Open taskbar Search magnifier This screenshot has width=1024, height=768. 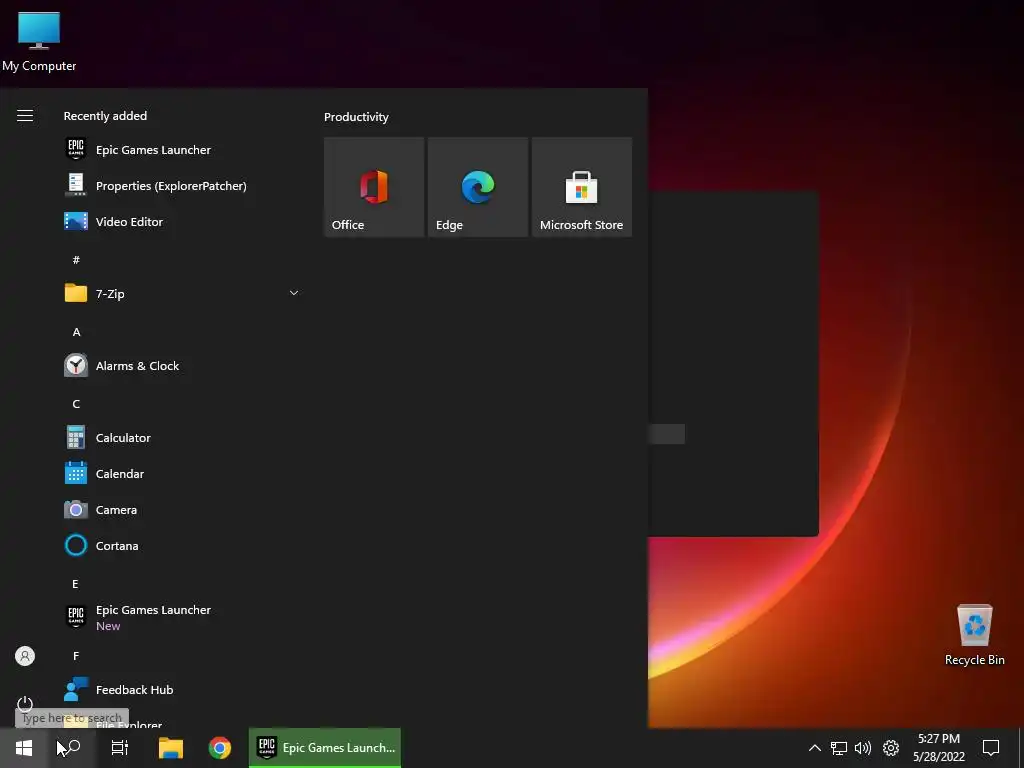point(71,748)
